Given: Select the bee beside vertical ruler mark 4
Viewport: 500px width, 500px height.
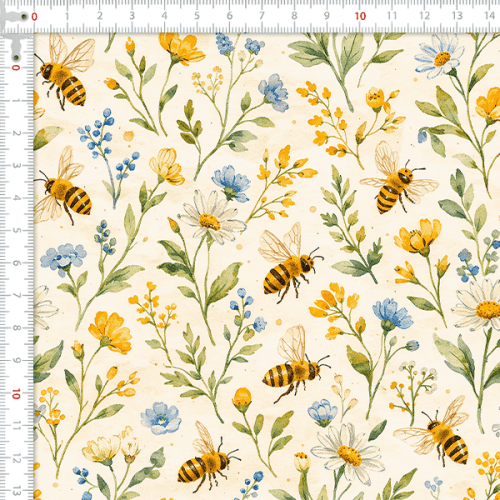Looking at the screenshot, I should click(62, 185).
